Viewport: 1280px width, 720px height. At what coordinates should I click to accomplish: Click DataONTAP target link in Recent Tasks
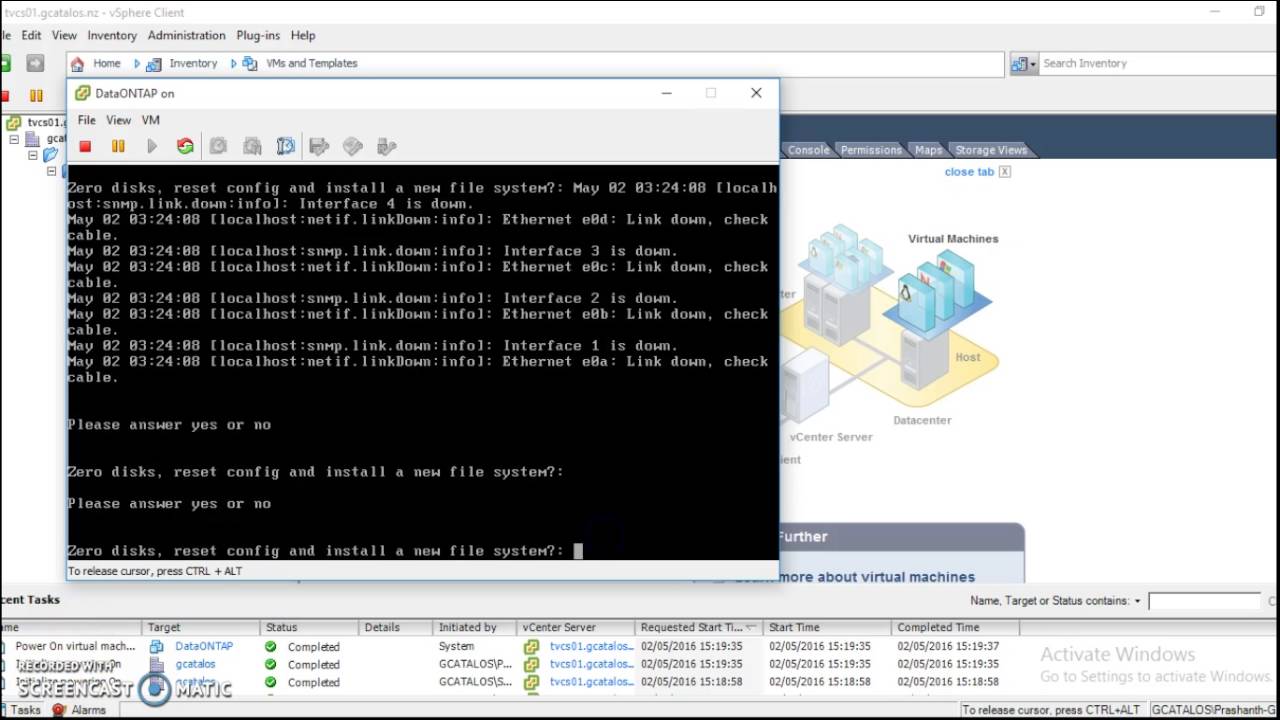pyautogui.click(x=204, y=647)
